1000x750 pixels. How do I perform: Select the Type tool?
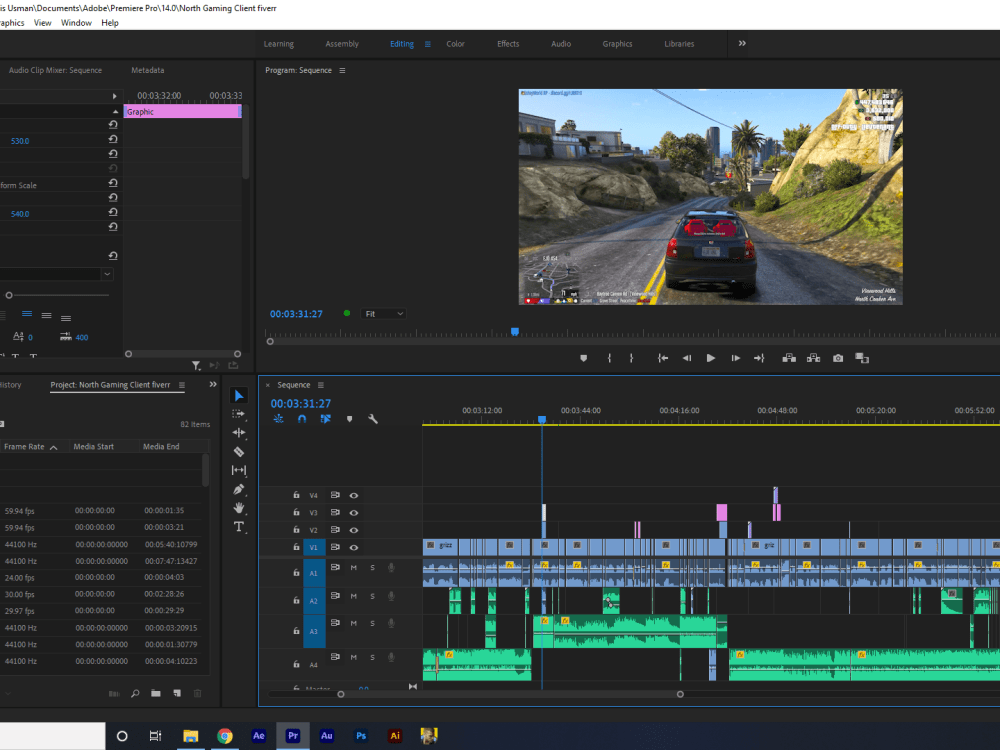[x=239, y=527]
